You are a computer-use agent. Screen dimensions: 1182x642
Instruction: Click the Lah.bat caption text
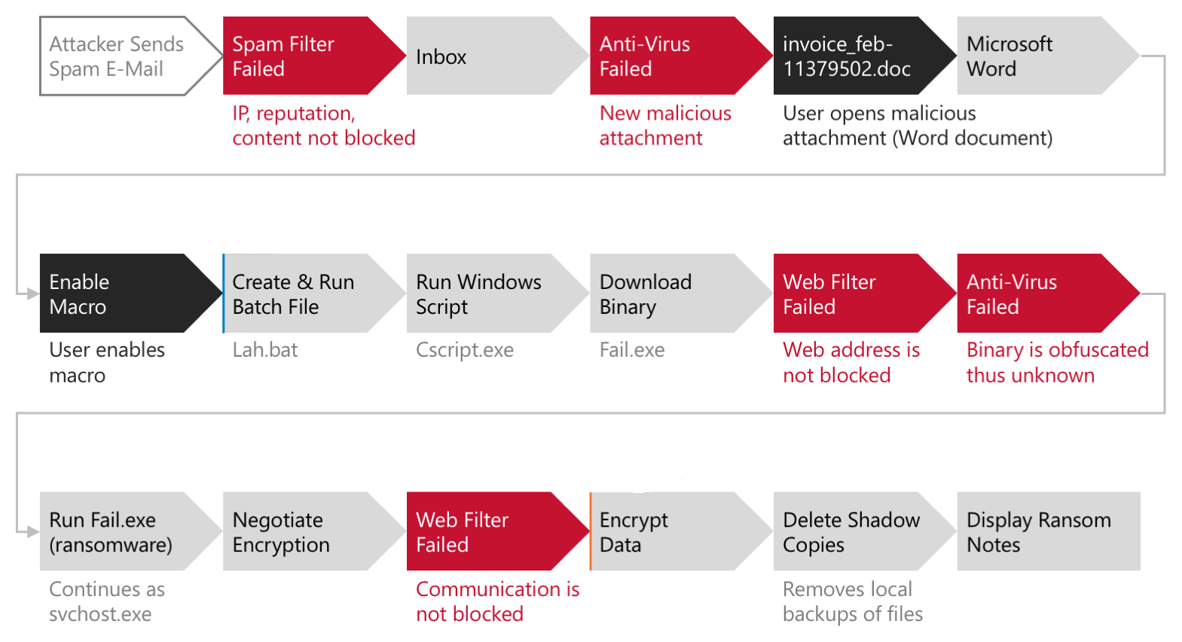(265, 351)
